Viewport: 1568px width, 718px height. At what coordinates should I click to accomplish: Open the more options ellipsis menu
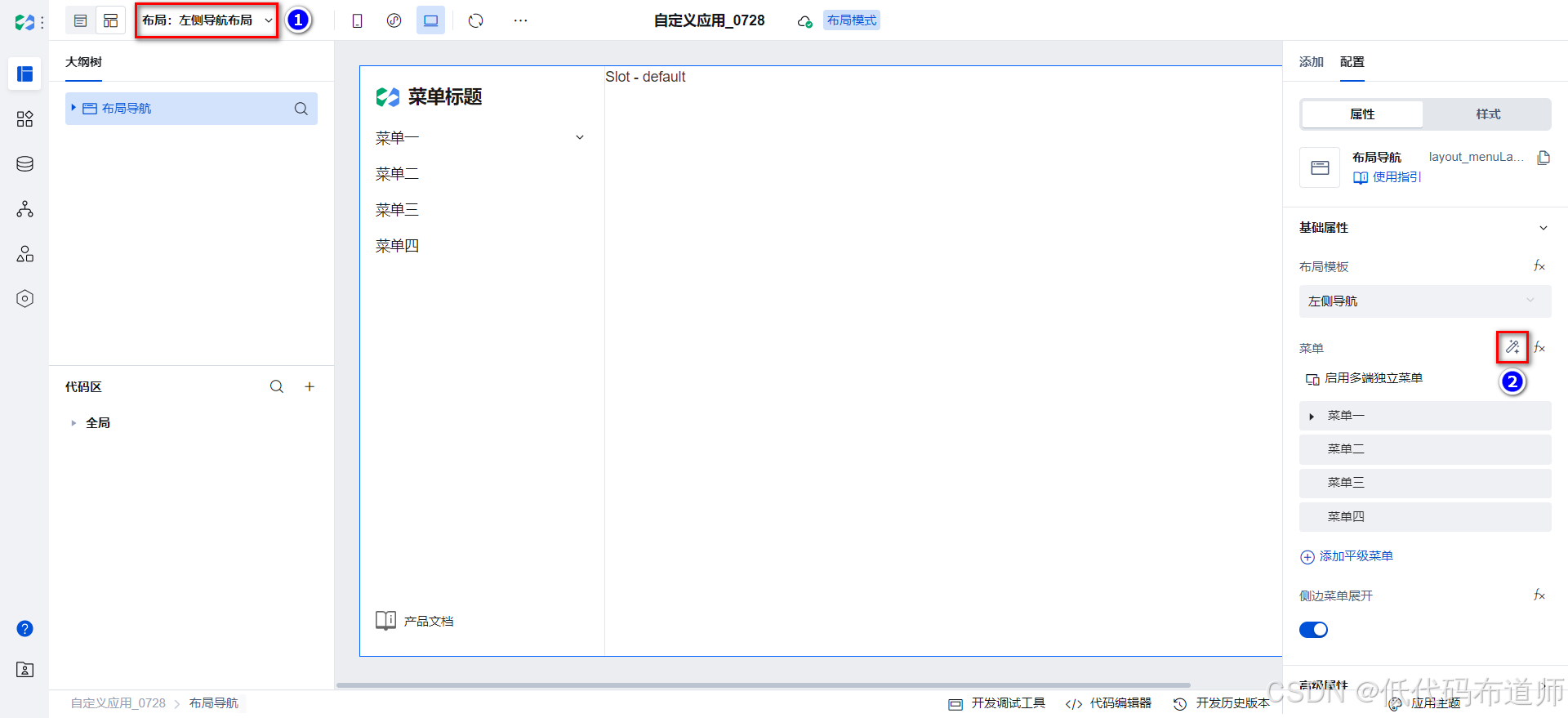[520, 20]
